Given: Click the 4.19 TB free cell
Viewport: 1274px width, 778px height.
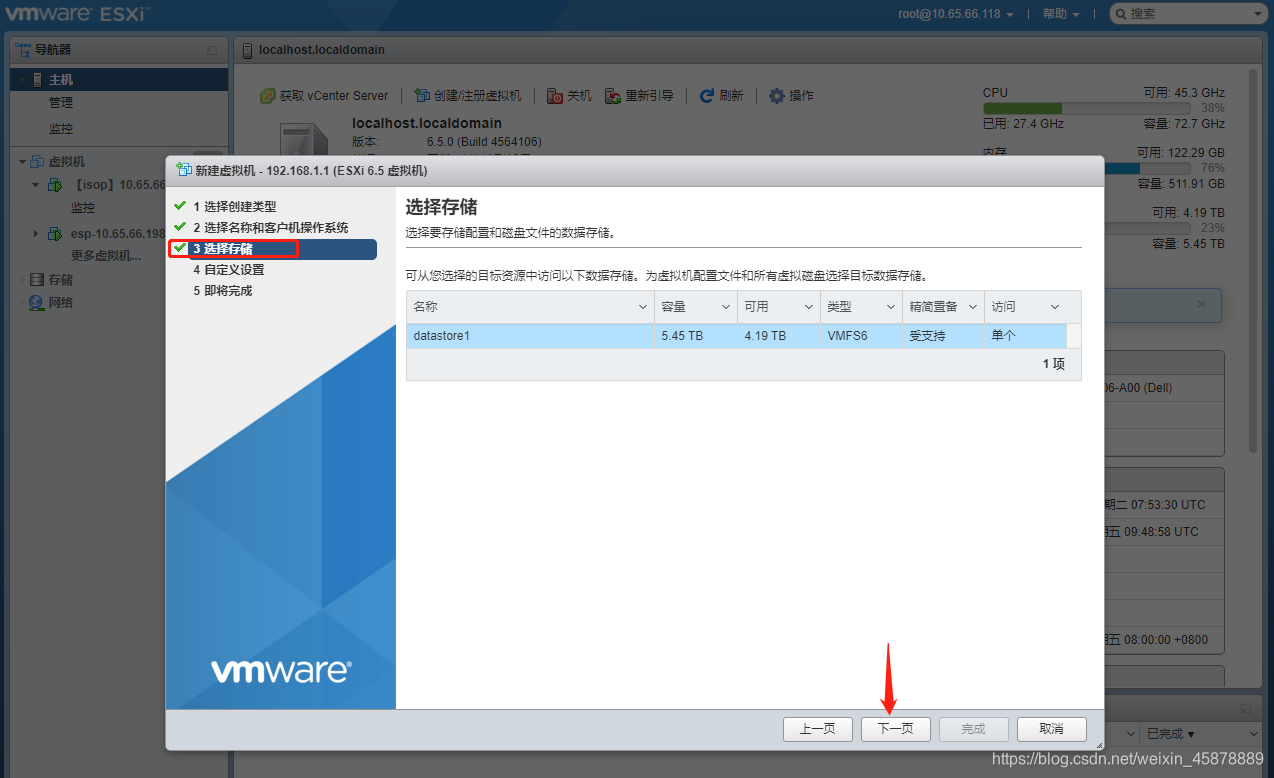Looking at the screenshot, I should pyautogui.click(x=779, y=336).
